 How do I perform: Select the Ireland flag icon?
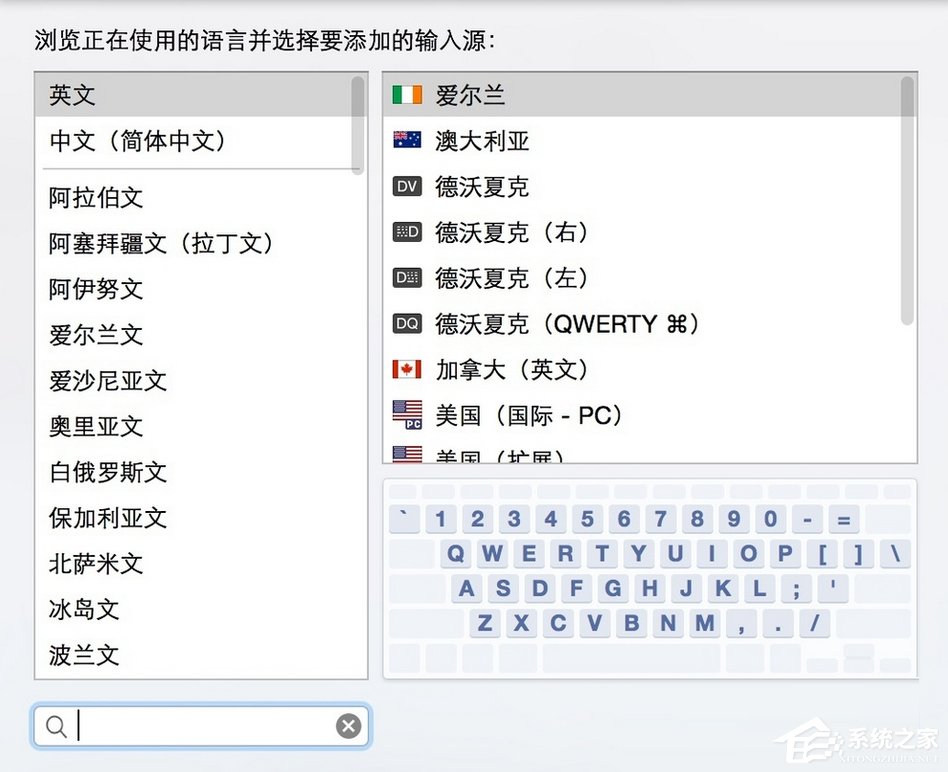[406, 95]
